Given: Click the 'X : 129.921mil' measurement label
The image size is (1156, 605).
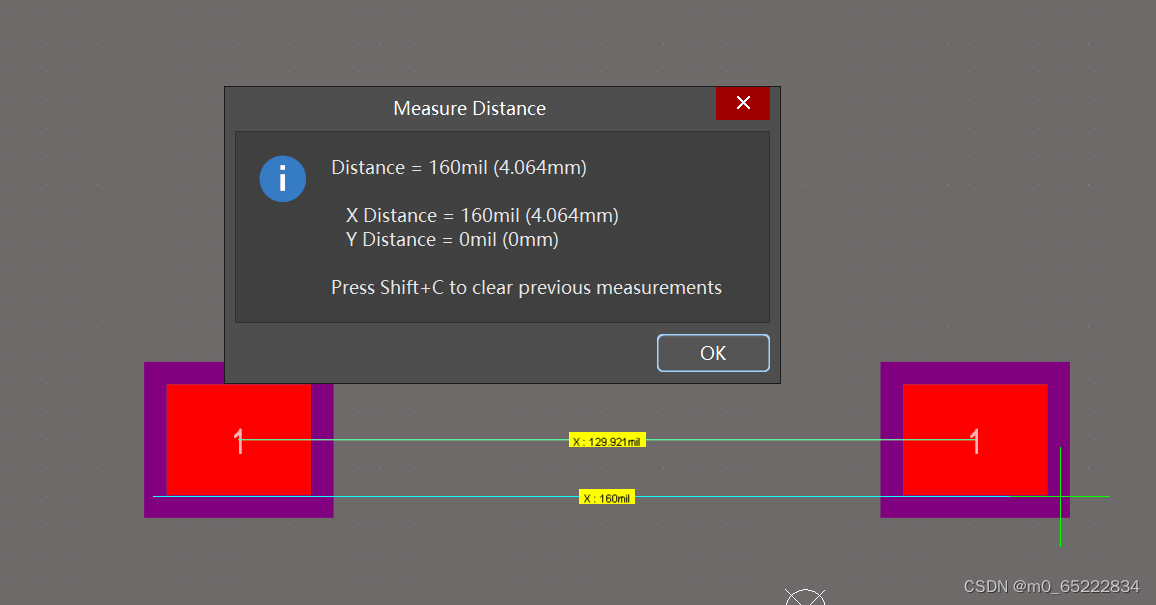Looking at the screenshot, I should click(x=607, y=441).
